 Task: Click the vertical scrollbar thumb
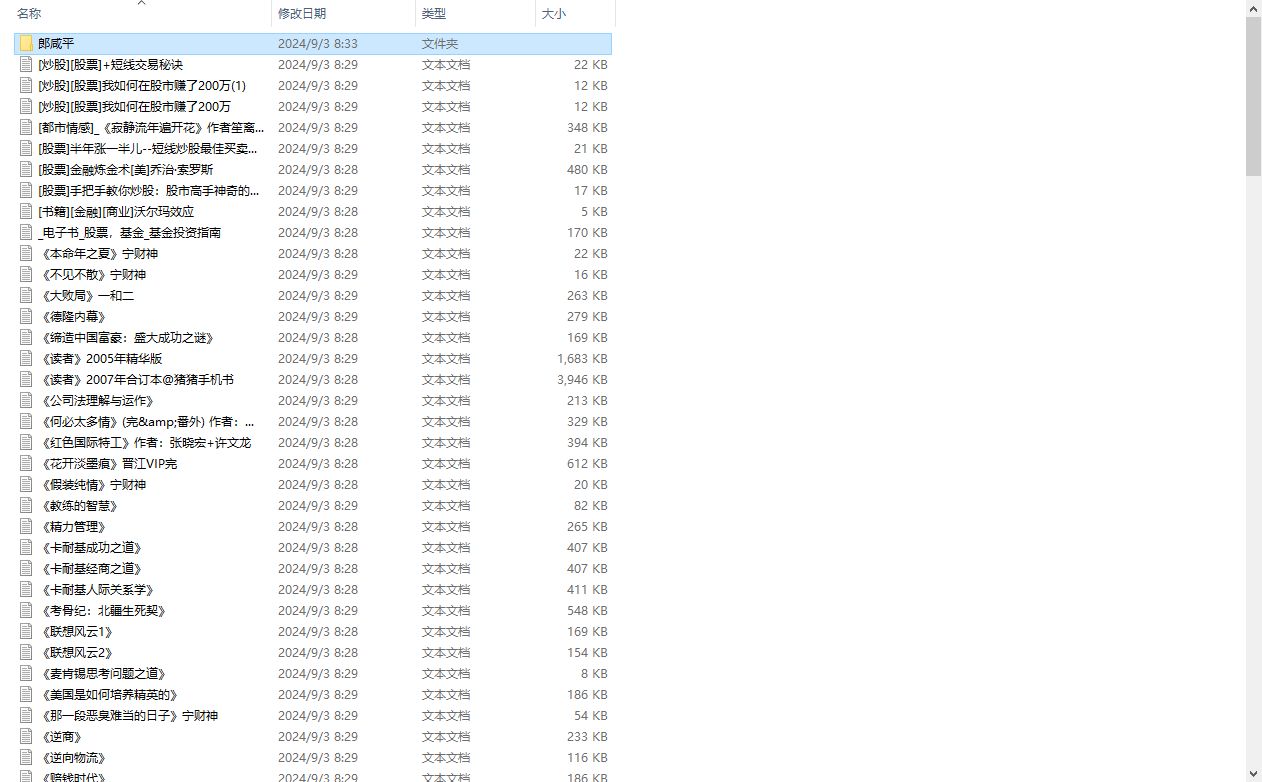(1254, 96)
